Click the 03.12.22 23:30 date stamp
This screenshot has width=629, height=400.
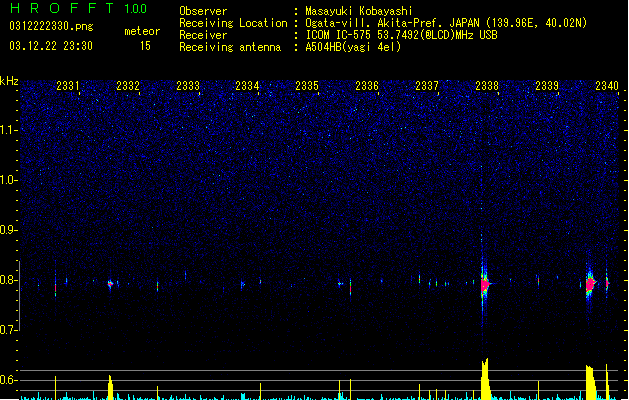(51, 46)
